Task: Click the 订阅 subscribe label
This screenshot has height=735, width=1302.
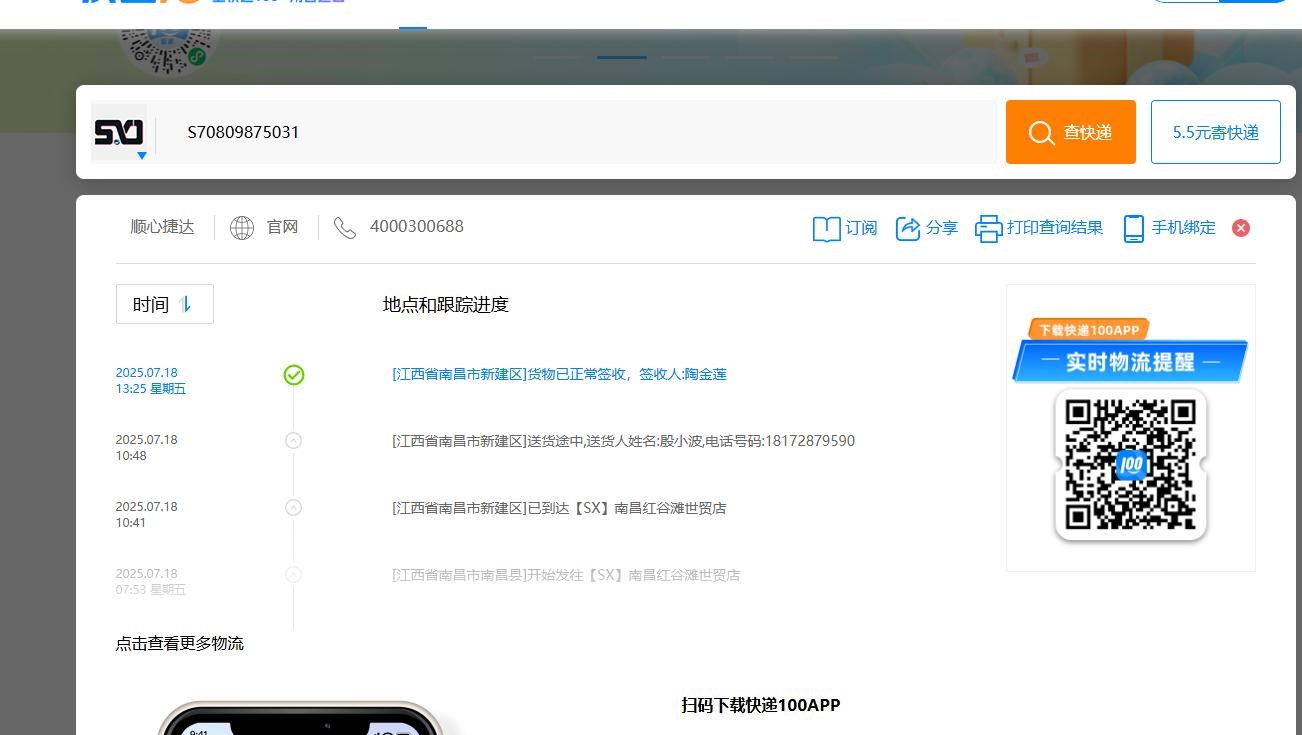Action: [861, 228]
